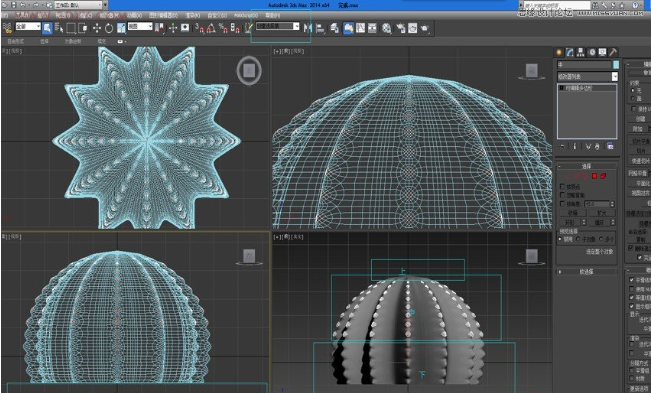This screenshot has height=393, width=651.
Task: Click the Mirror tool icon
Action: 308,28
